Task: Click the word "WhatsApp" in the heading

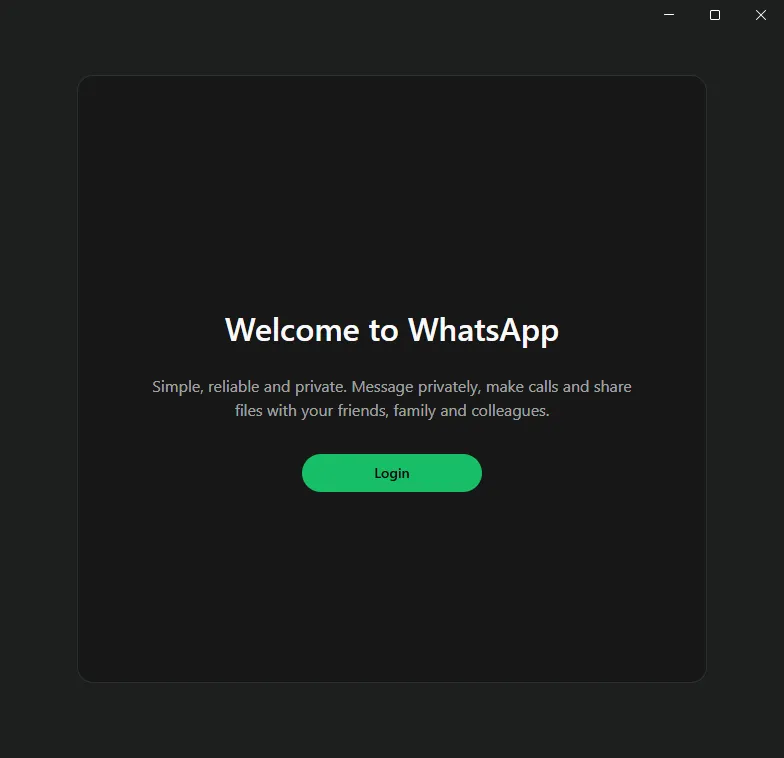Action: click(483, 330)
